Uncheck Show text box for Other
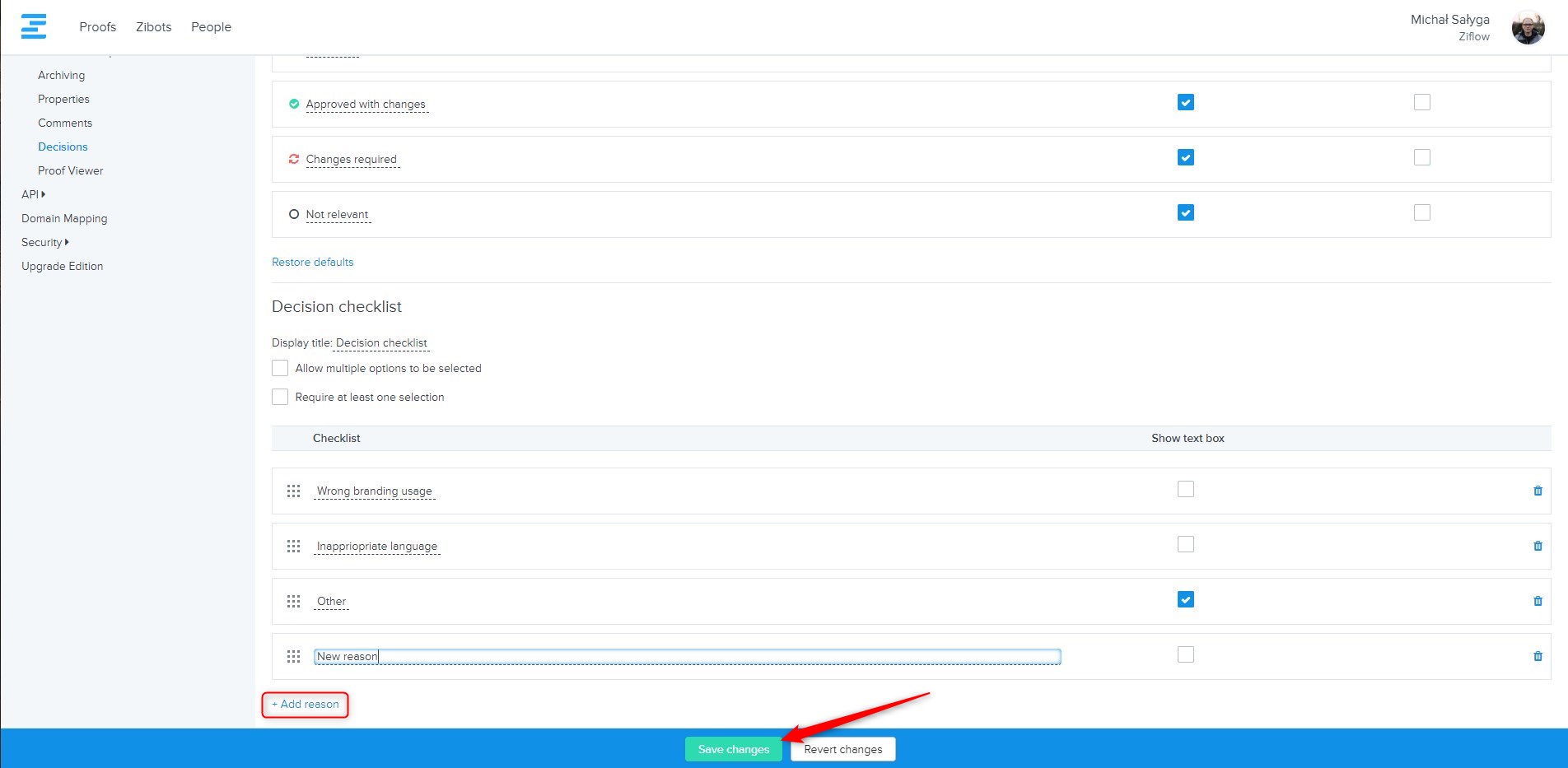 coord(1185,599)
